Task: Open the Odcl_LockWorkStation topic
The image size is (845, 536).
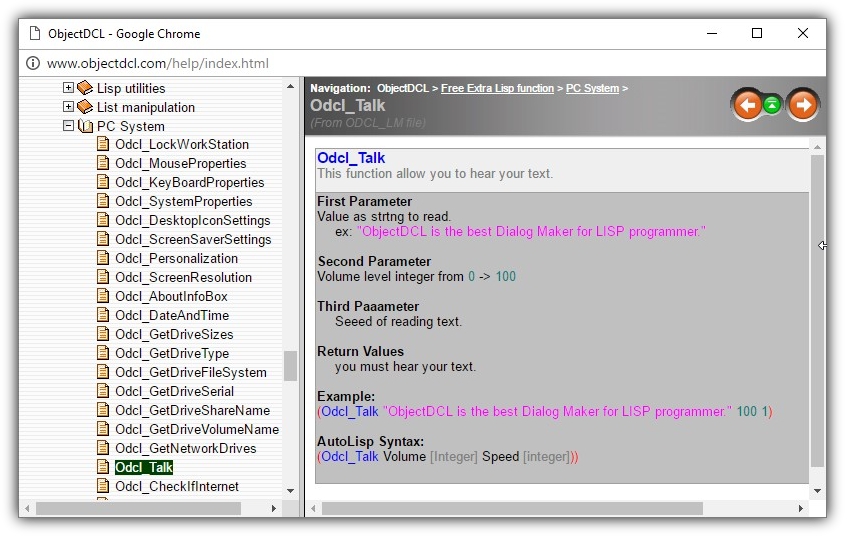Action: [182, 144]
